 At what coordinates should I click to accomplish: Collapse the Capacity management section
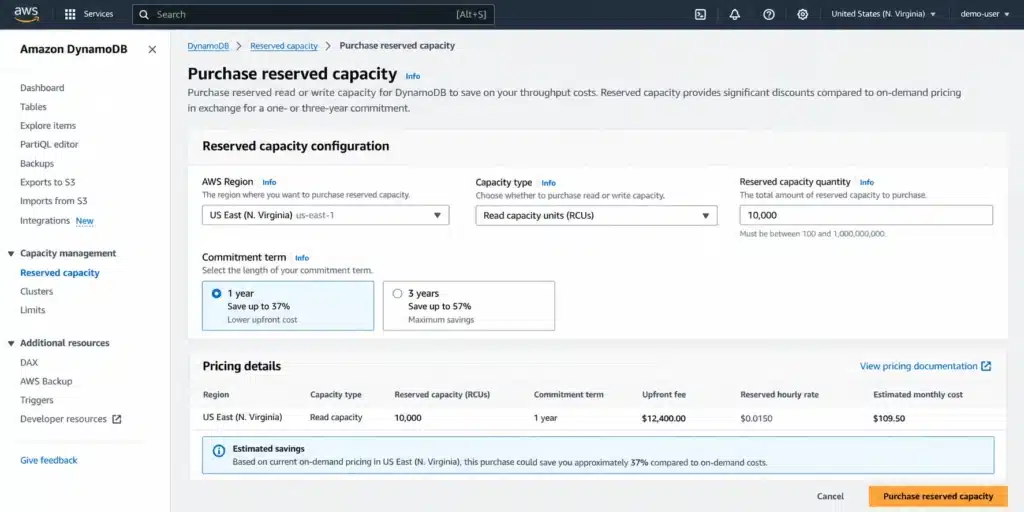pyautogui.click(x=10, y=253)
